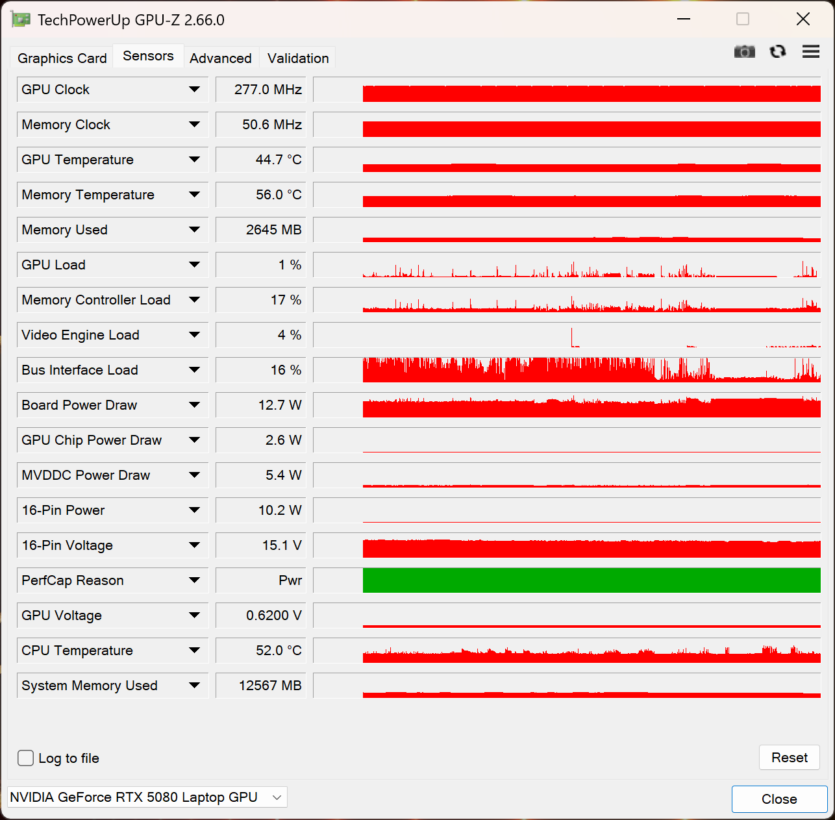This screenshot has height=820, width=835.
Task: Open Board Power Draw dropdown arrow
Action: tap(194, 405)
